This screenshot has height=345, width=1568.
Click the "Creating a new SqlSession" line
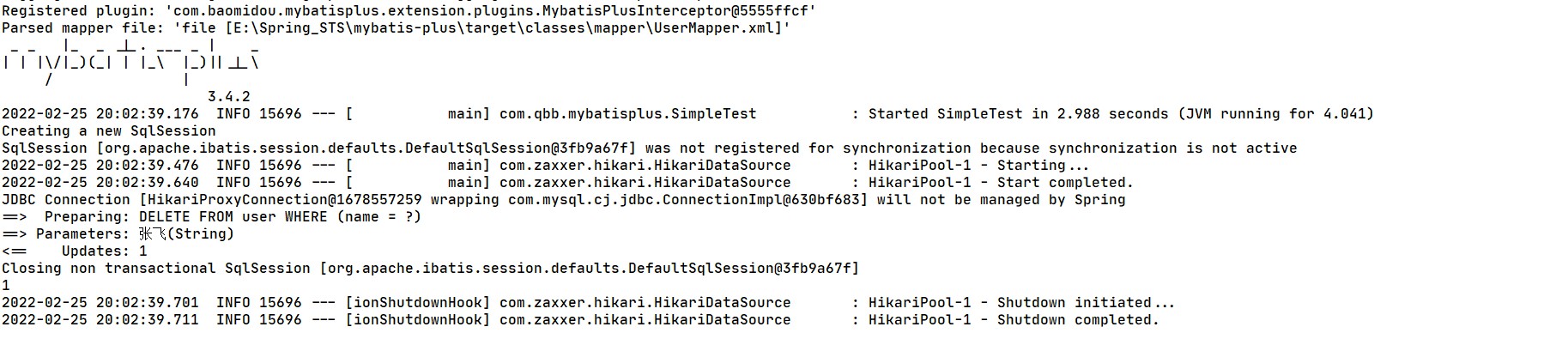[108, 131]
